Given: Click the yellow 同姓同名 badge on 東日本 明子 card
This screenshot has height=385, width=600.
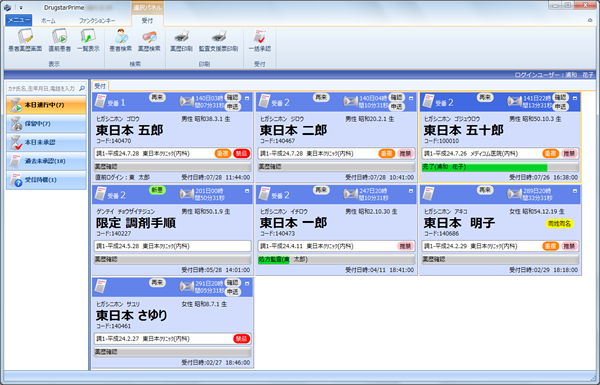Looking at the screenshot, I should pos(559,224).
